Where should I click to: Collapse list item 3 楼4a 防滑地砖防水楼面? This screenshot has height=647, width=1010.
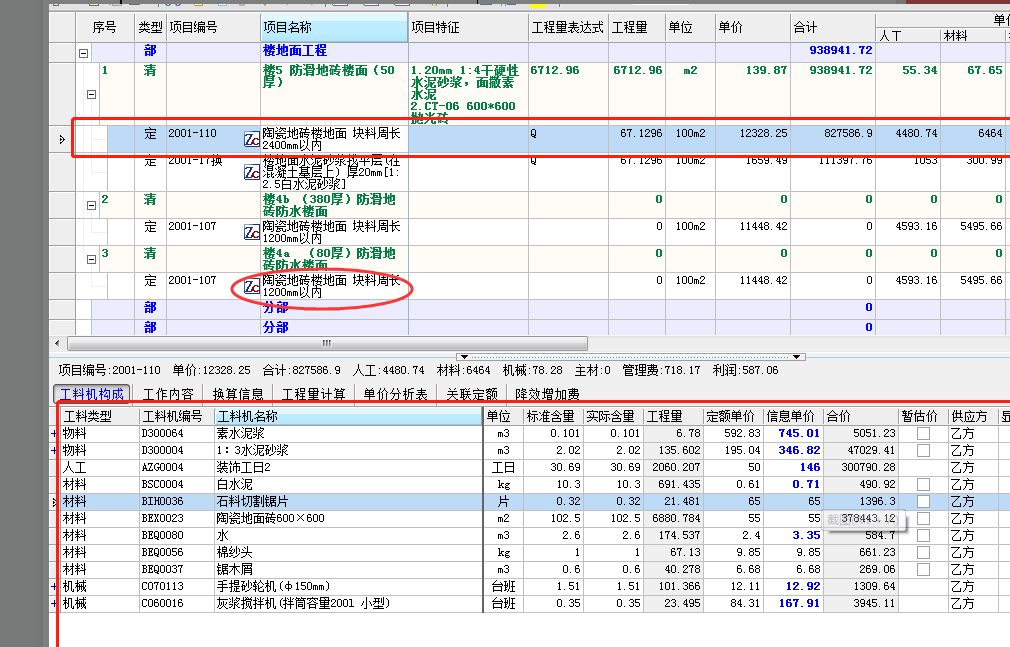pos(91,259)
